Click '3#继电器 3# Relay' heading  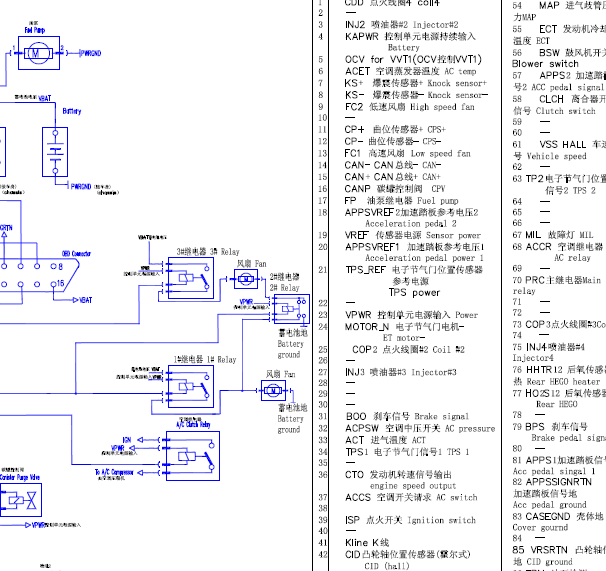(x=208, y=251)
